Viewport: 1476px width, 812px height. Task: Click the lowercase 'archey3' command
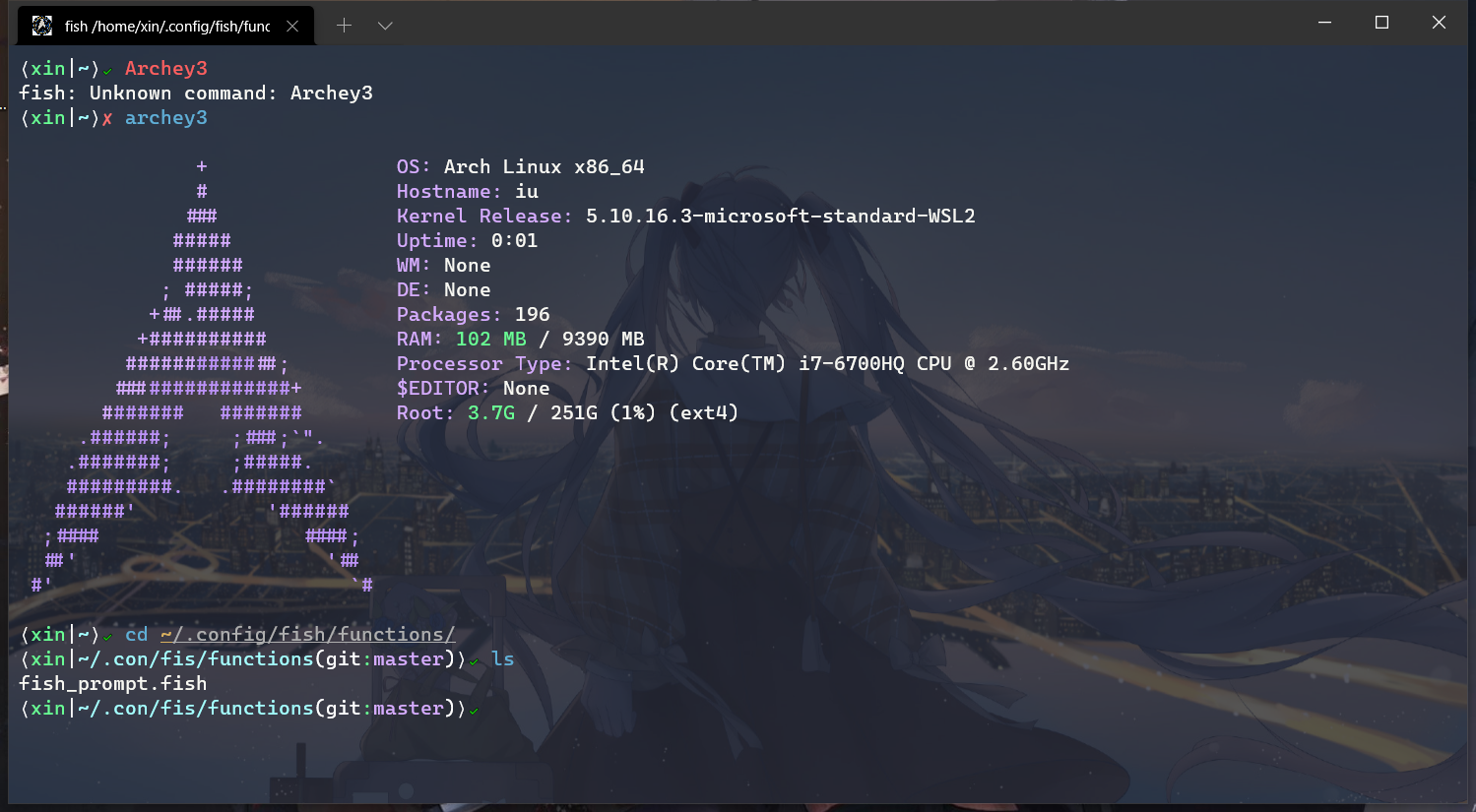pyautogui.click(x=165, y=117)
